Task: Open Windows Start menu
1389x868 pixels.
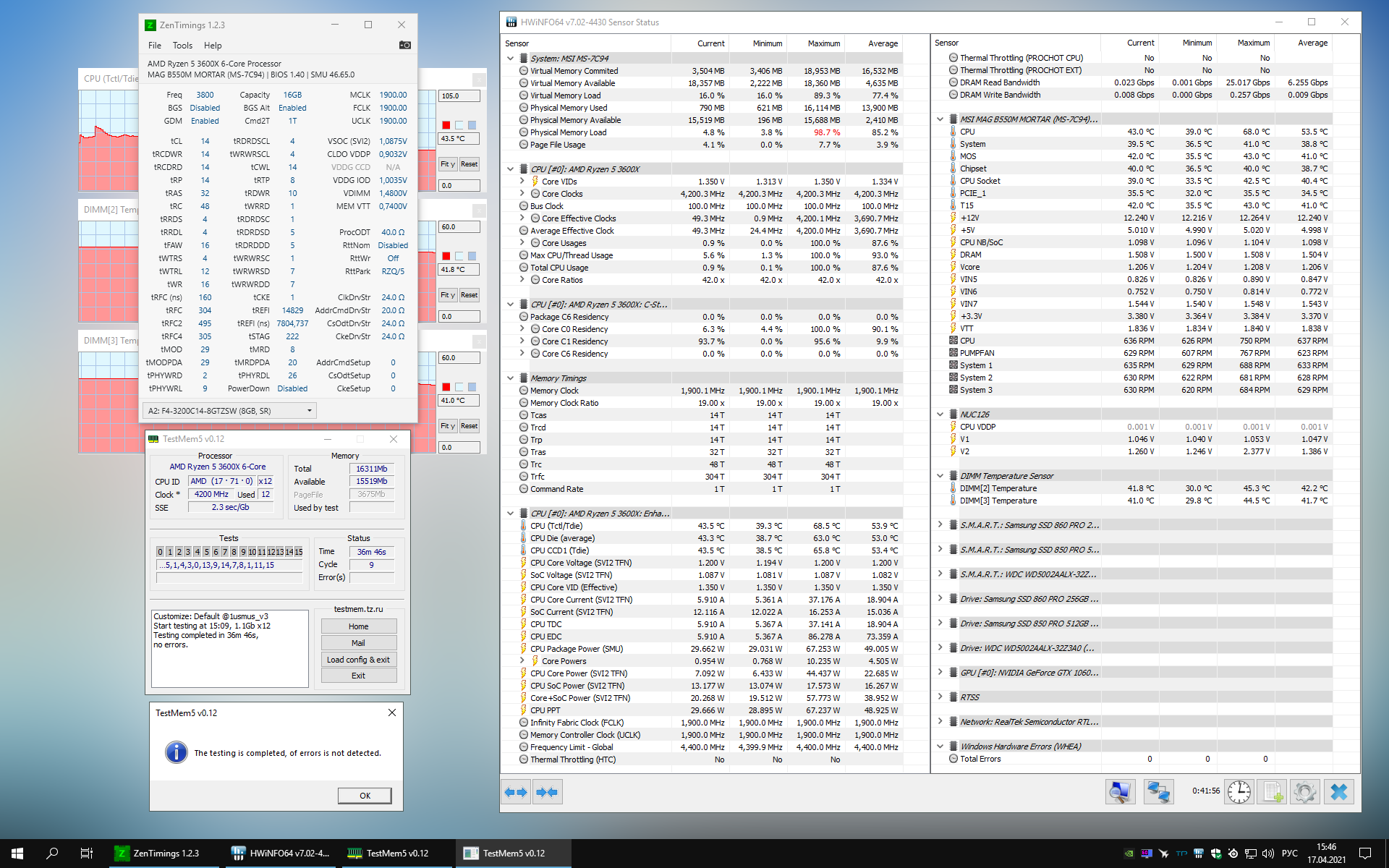Action: tap(17, 854)
